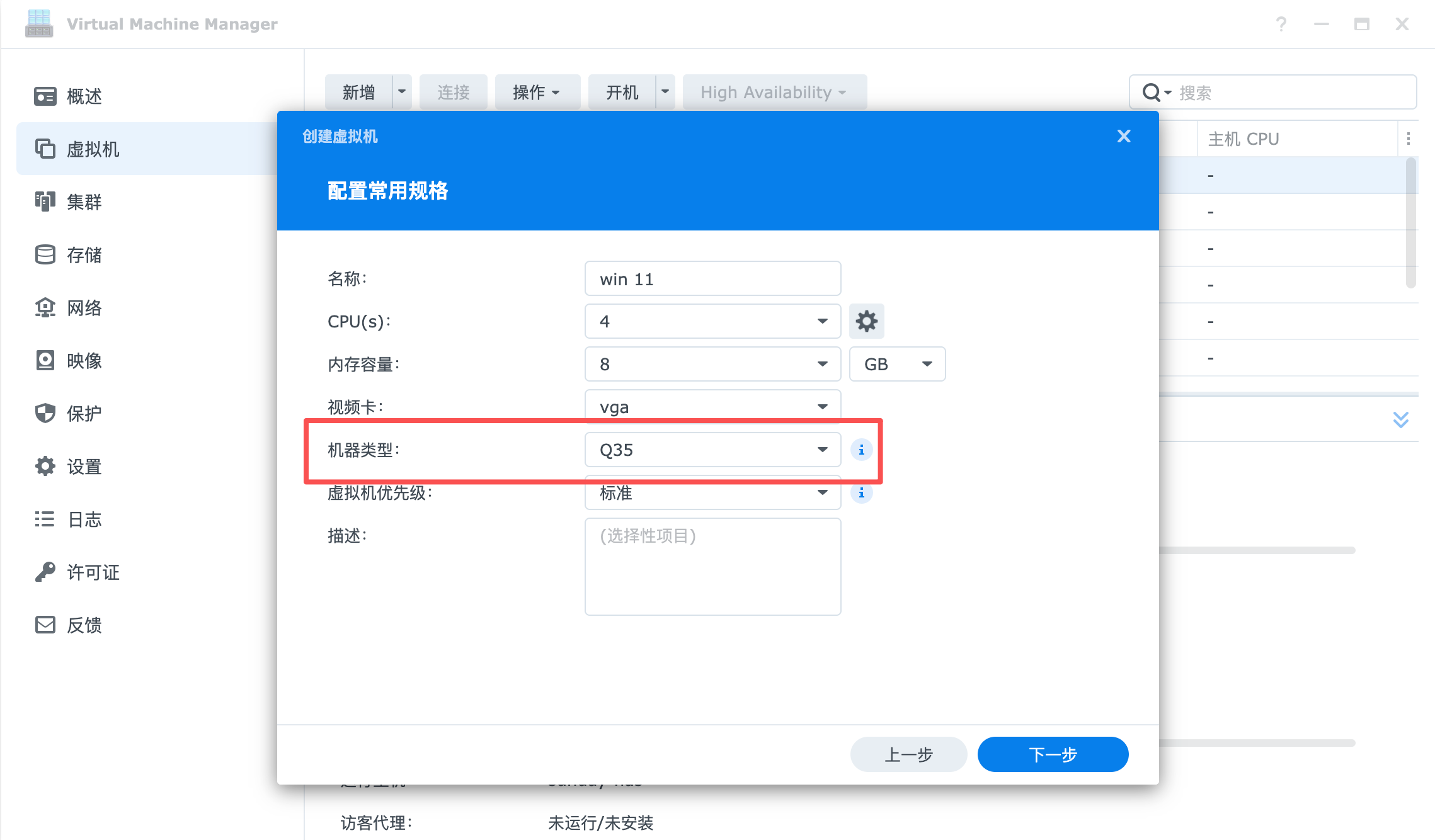Expand the 机器类型 Q35 dropdown
The height and width of the screenshot is (840, 1435).
click(712, 450)
